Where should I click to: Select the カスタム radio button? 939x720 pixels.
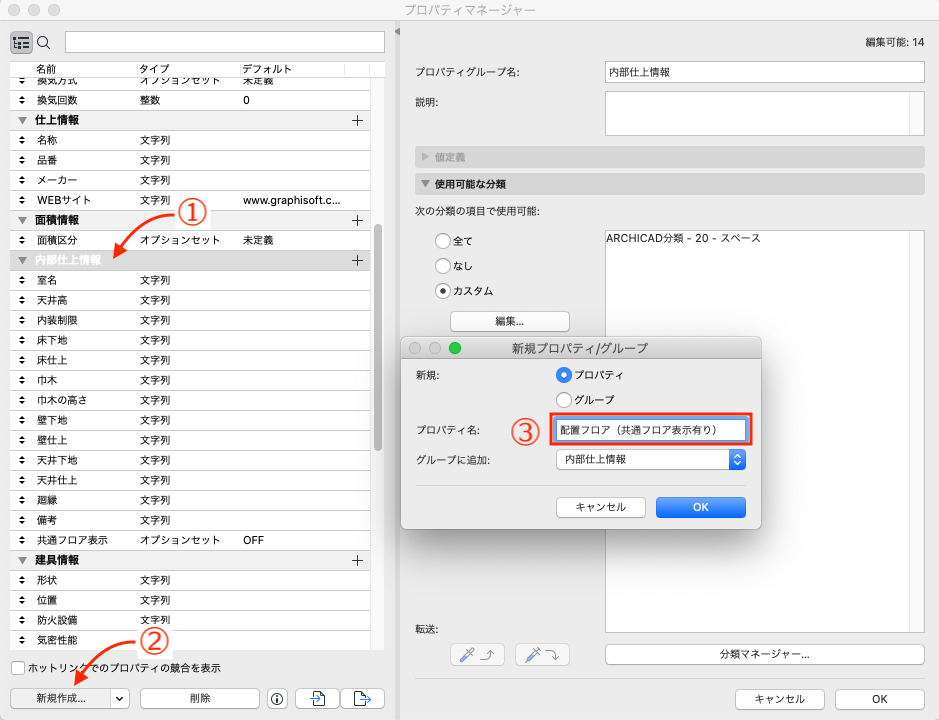443,291
